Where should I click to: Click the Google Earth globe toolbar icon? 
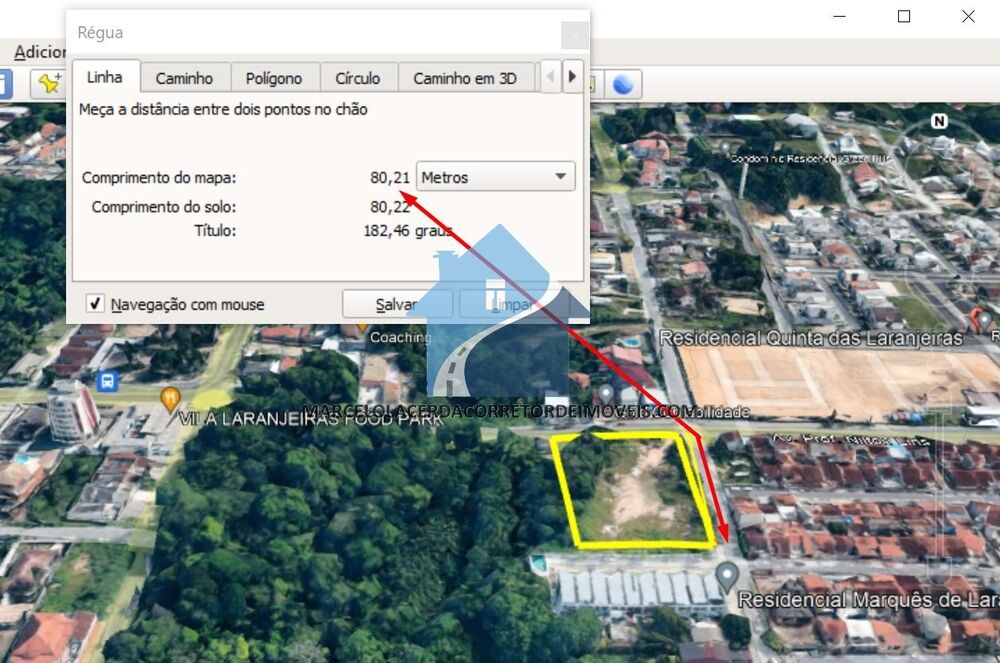pos(622,84)
